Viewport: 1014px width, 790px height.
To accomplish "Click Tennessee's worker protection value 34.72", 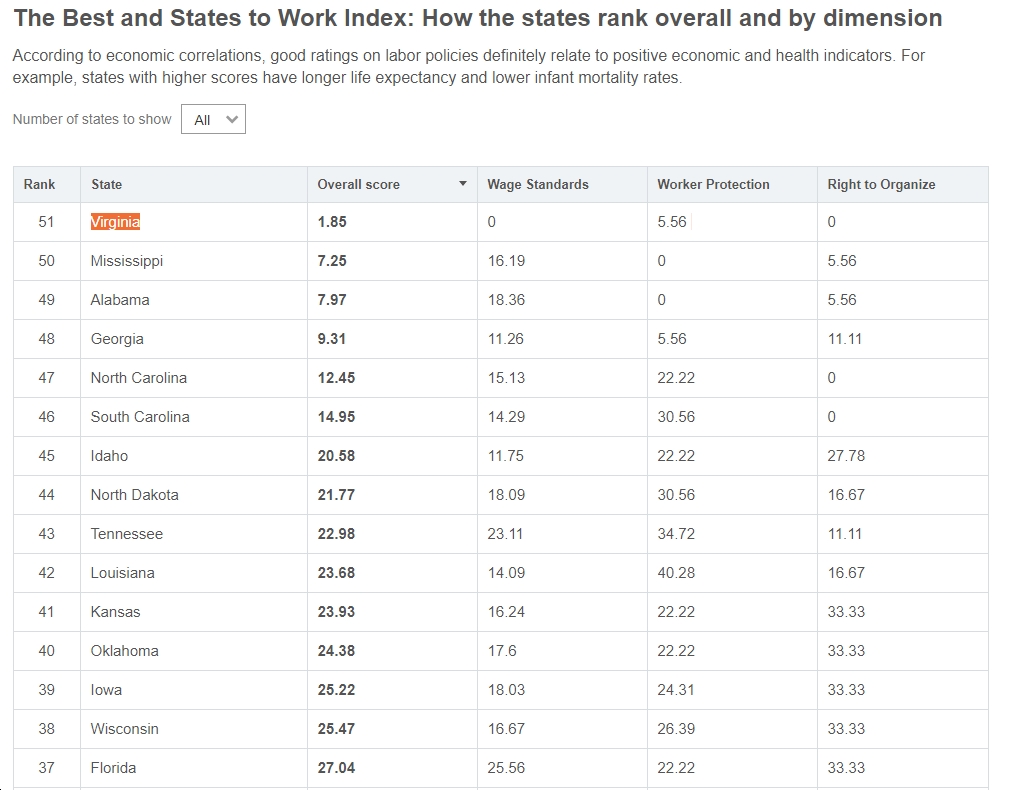I will click(676, 534).
